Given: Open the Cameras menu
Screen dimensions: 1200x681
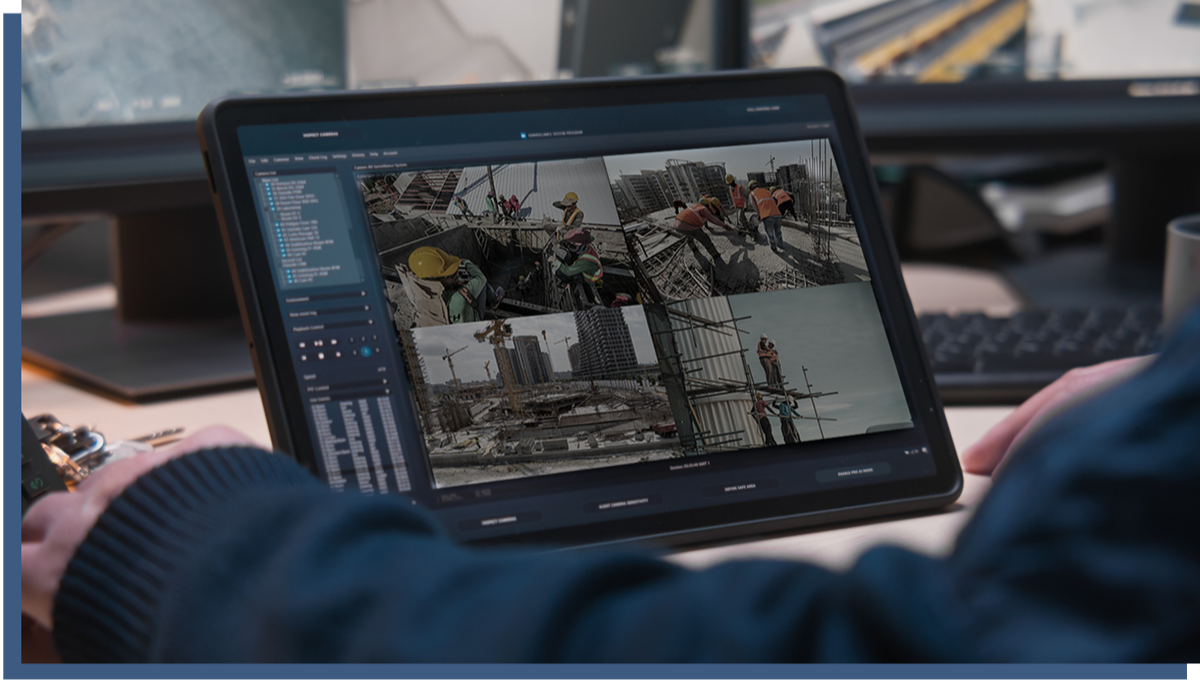Looking at the screenshot, I should tap(281, 159).
